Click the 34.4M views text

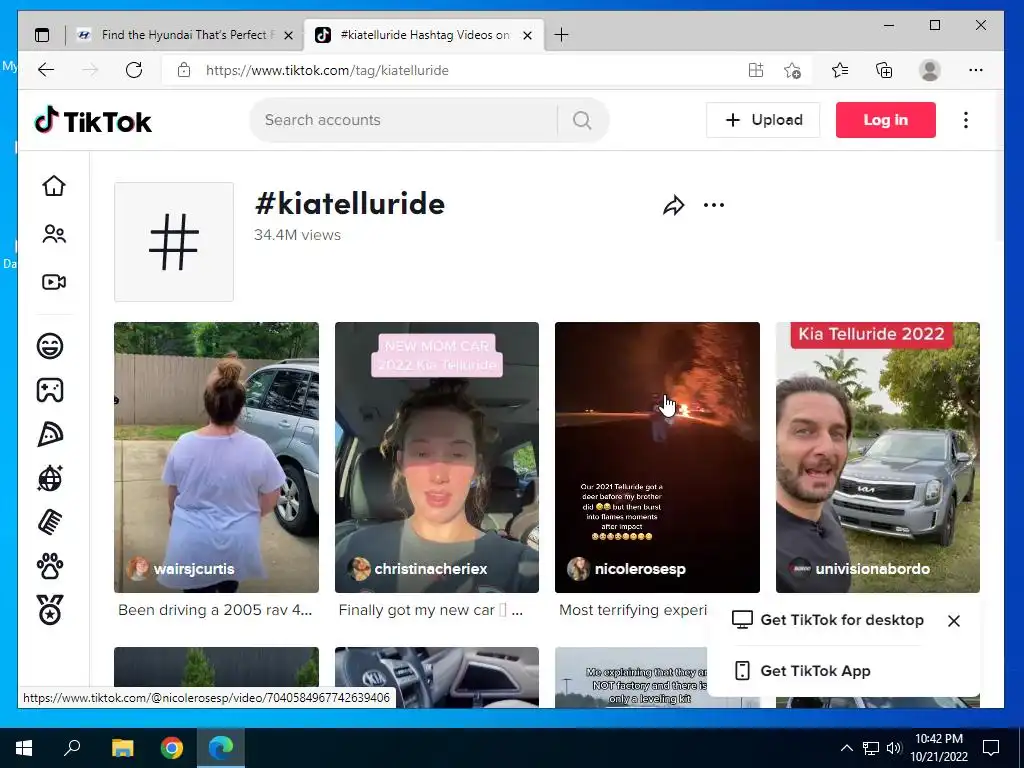(x=297, y=234)
